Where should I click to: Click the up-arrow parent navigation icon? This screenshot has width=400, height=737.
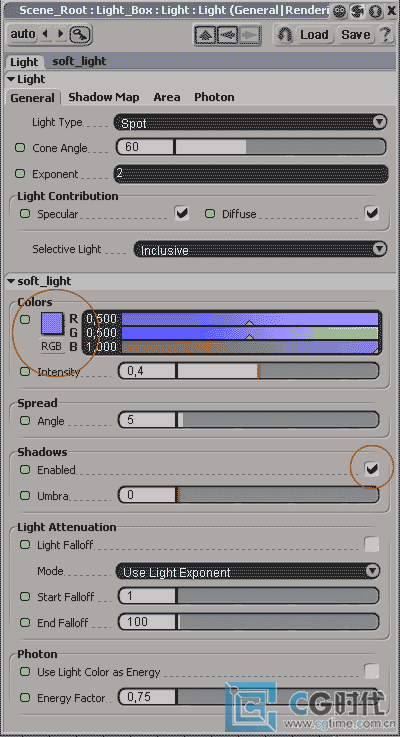(206, 35)
